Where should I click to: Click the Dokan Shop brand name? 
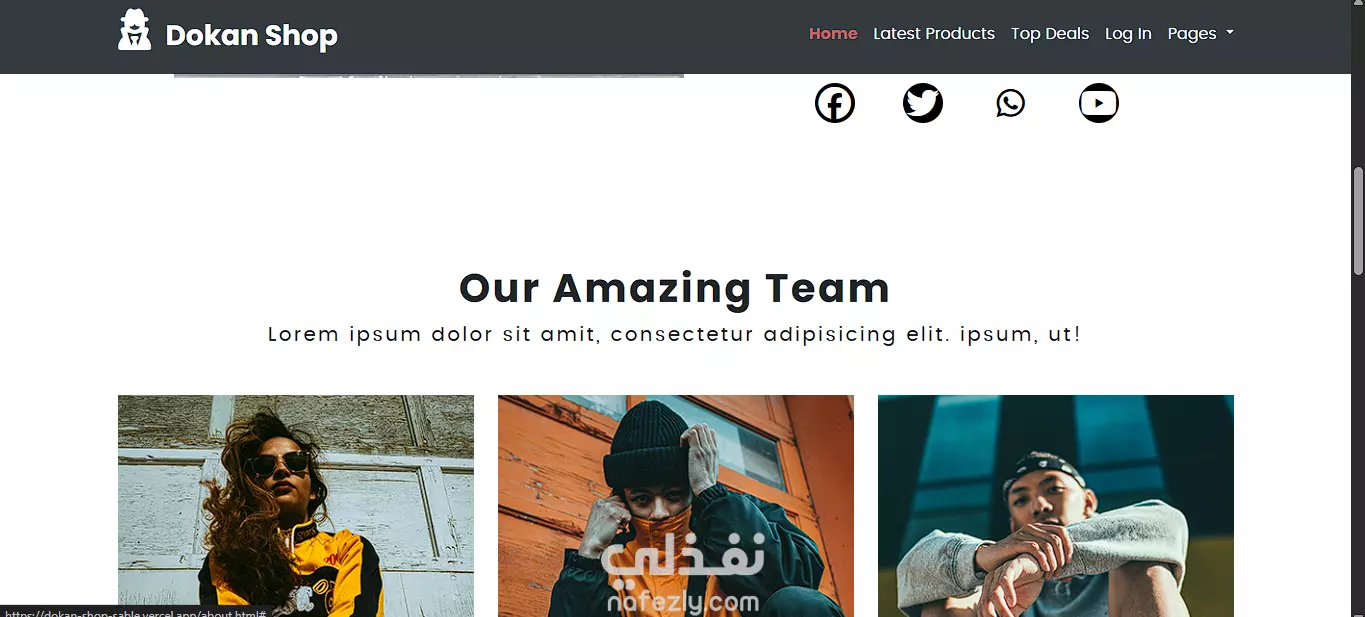click(251, 36)
